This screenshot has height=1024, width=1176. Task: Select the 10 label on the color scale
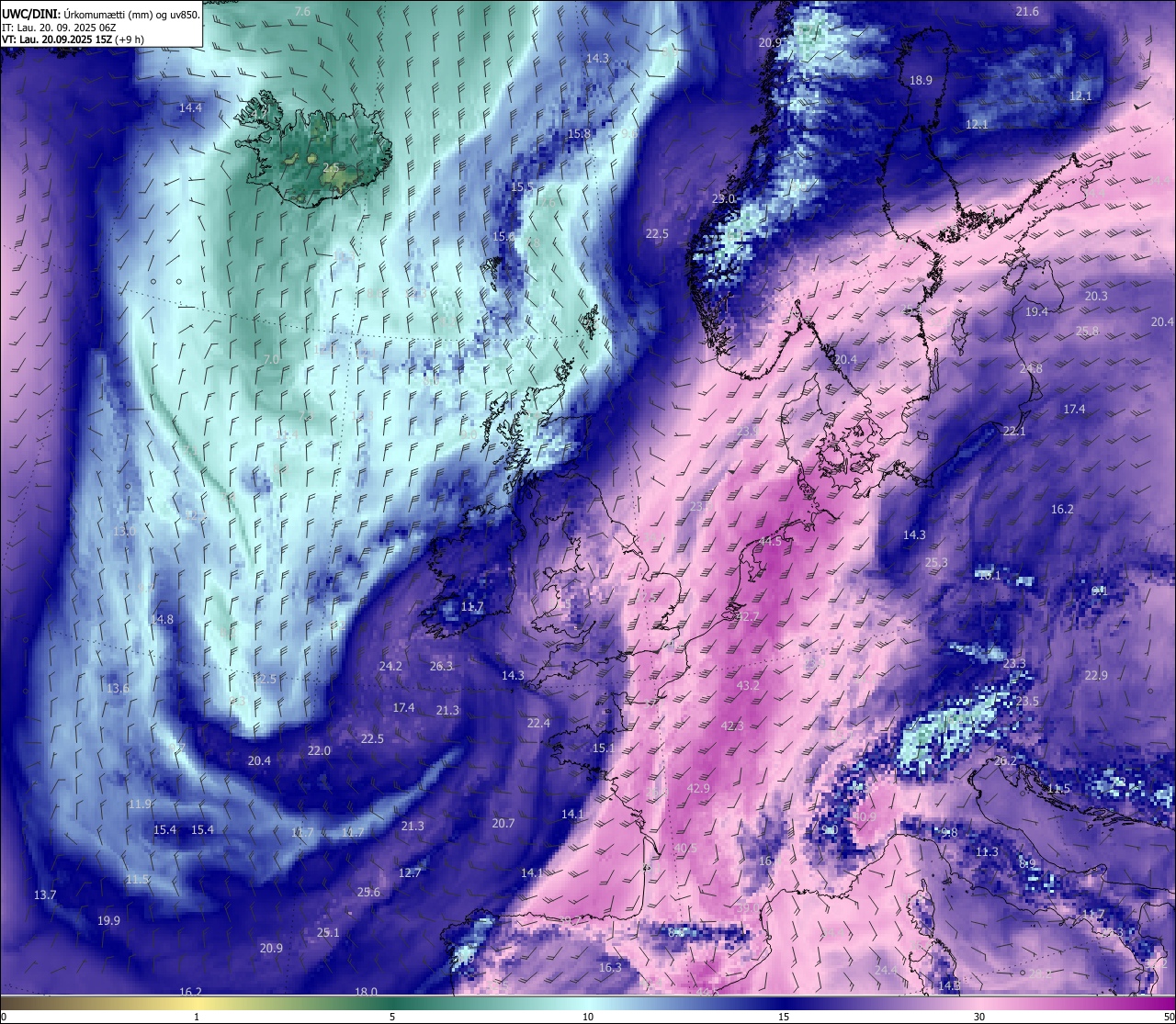[588, 1017]
